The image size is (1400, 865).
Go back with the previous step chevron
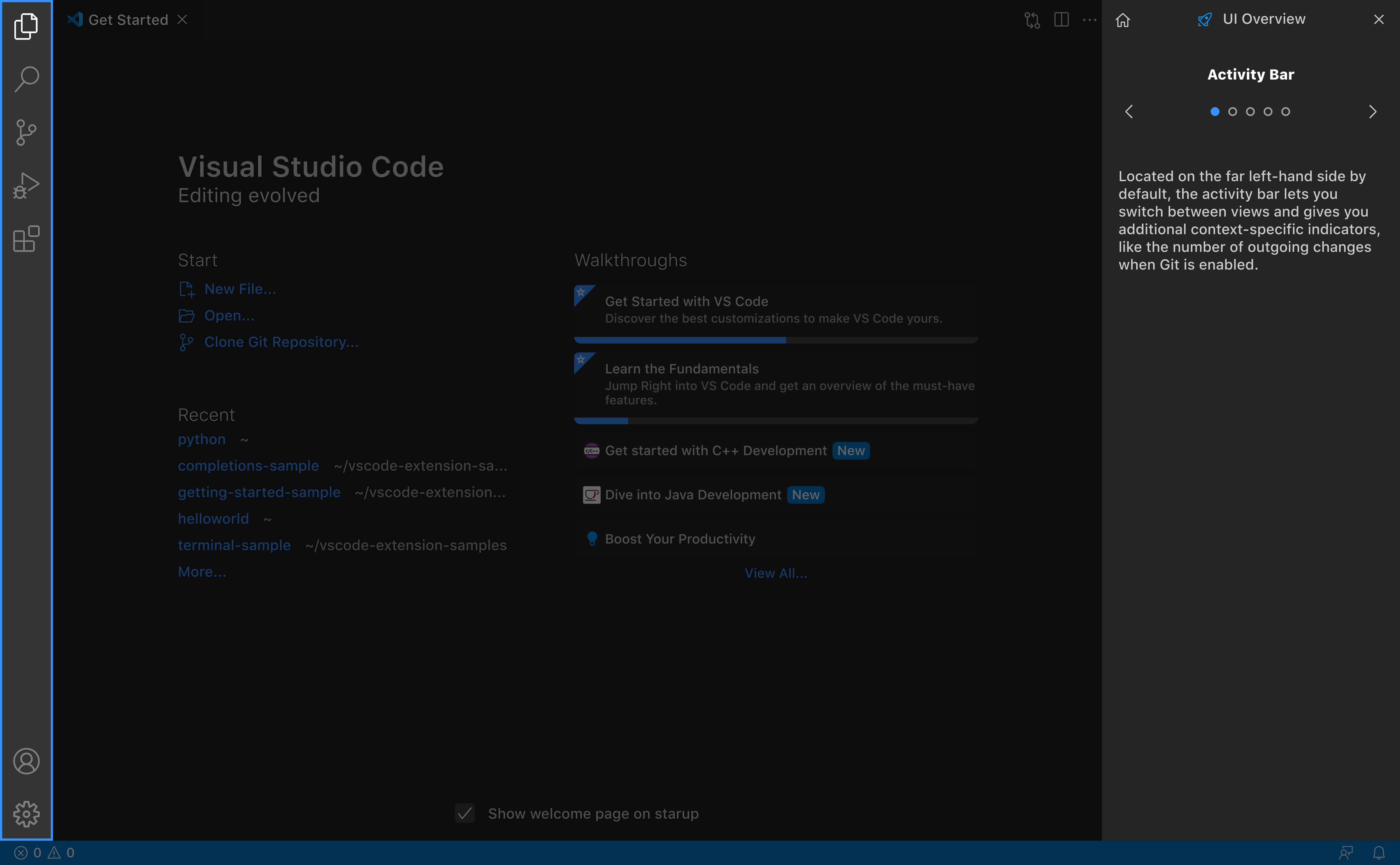pos(1129,112)
